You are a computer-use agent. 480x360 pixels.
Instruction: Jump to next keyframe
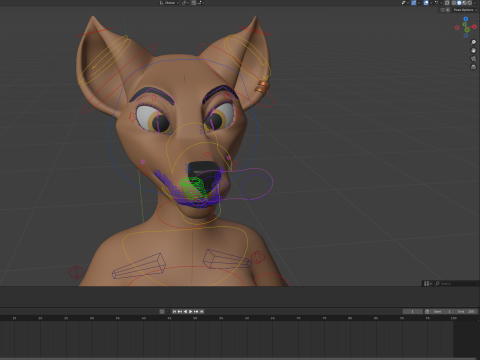[x=196, y=311]
